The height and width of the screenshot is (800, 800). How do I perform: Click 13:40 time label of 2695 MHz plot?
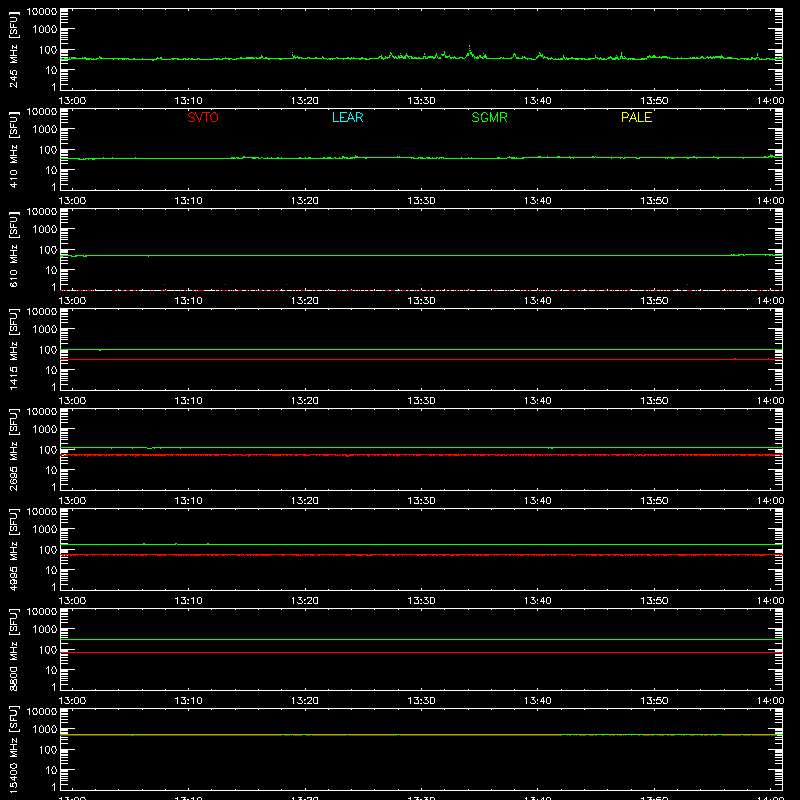(x=538, y=501)
